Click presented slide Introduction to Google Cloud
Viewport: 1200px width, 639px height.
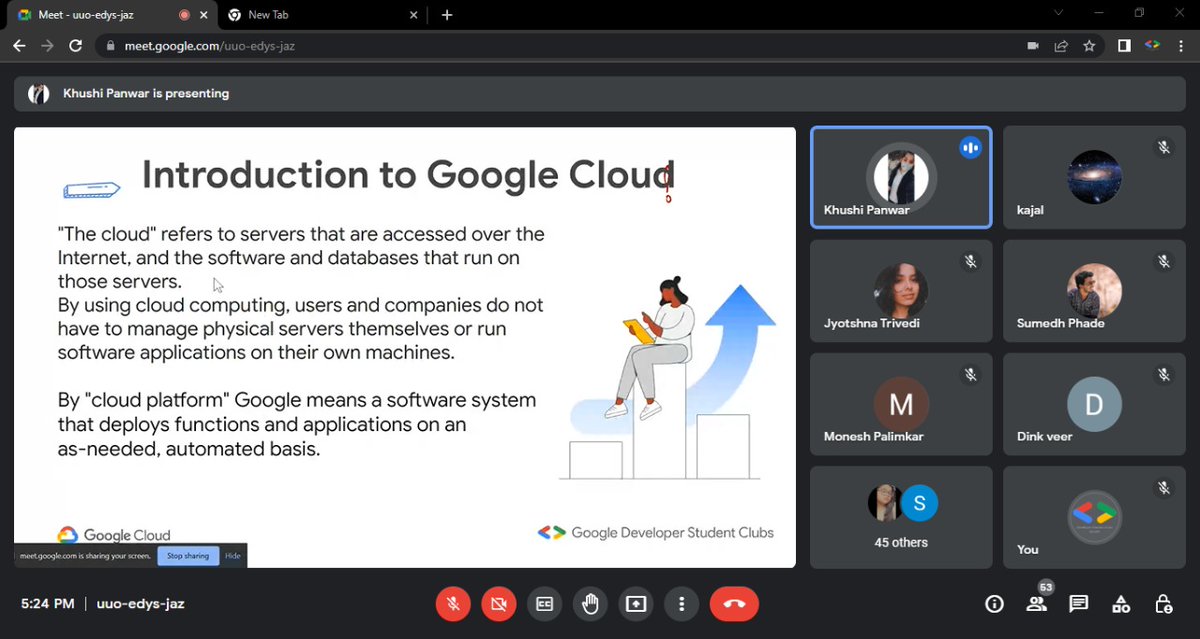click(x=405, y=347)
